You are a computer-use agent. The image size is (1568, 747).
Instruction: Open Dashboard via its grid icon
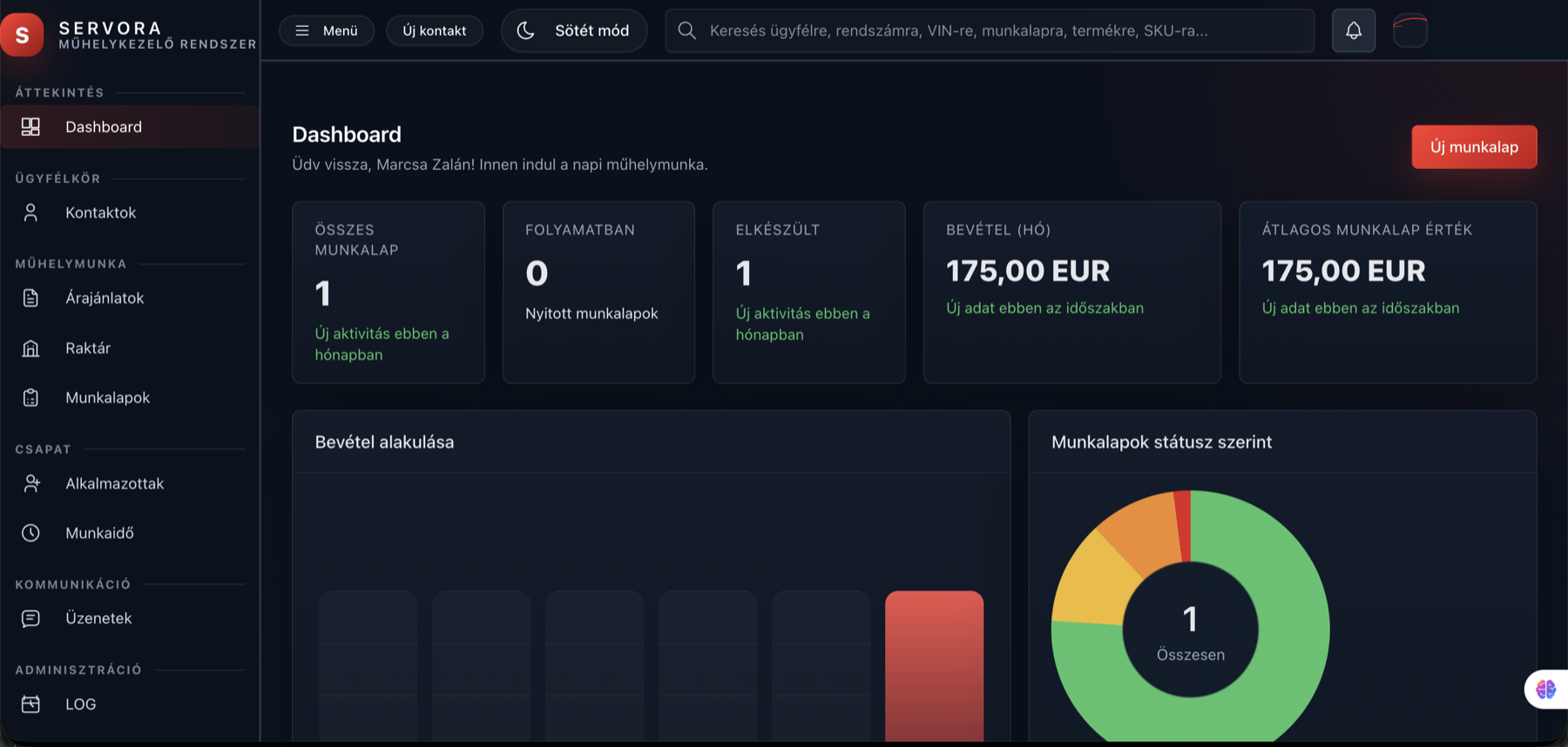click(x=30, y=127)
